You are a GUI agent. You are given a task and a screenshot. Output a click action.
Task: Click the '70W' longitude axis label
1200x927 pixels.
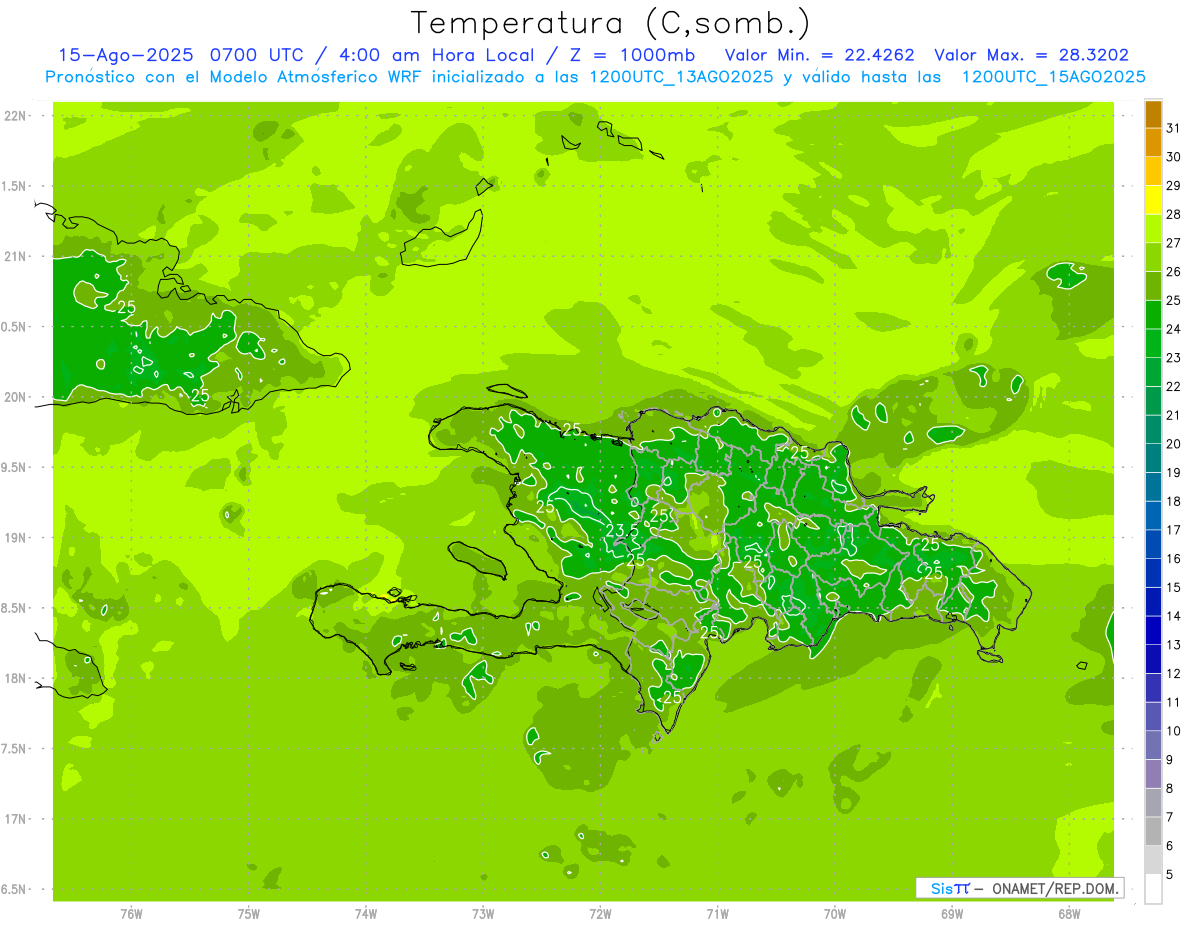coord(835,914)
